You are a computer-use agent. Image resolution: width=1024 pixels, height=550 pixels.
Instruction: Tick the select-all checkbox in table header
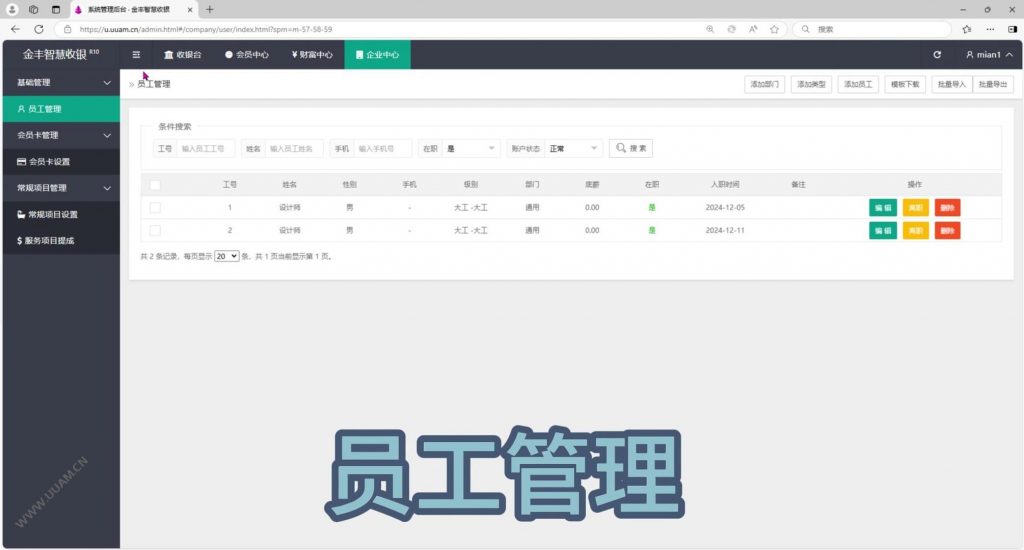(155, 185)
